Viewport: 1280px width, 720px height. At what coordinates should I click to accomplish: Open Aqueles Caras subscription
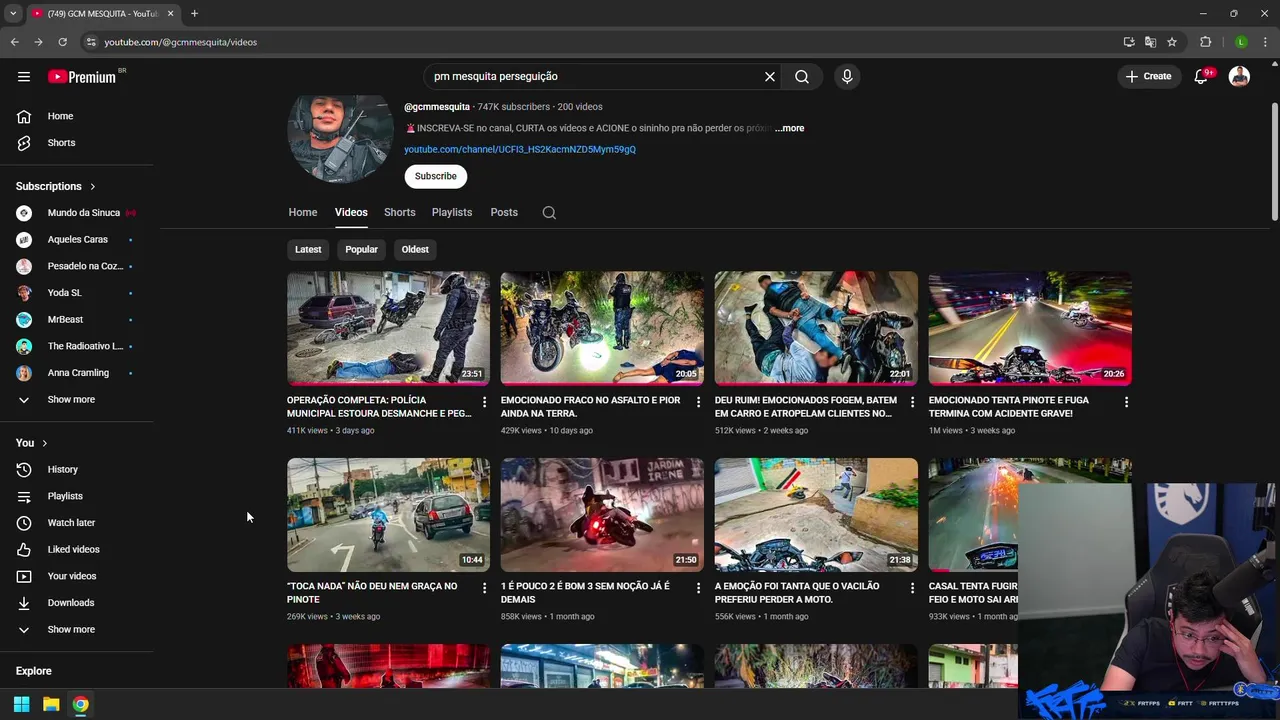point(77,239)
